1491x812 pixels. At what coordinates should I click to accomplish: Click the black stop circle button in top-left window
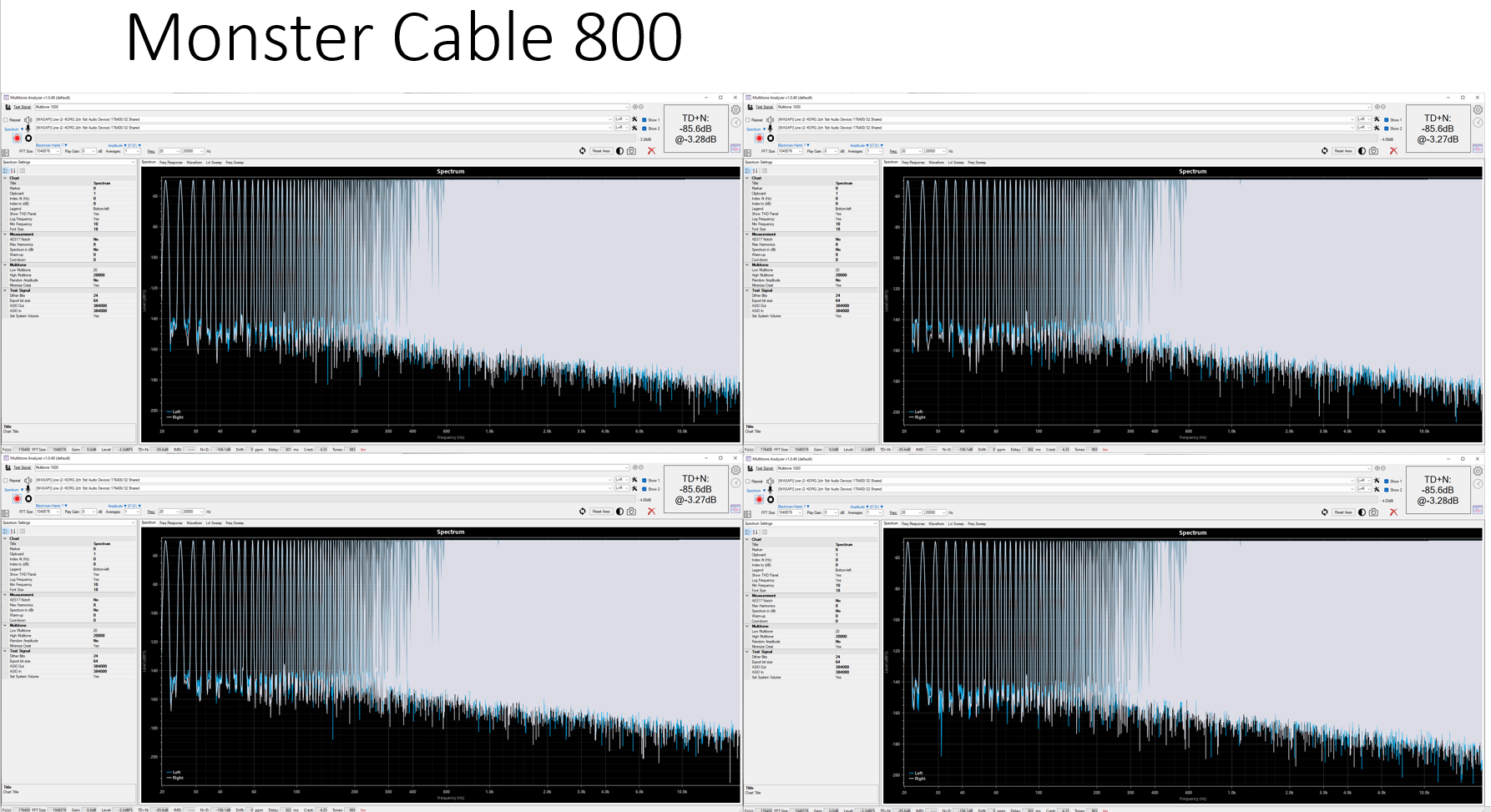click(28, 139)
